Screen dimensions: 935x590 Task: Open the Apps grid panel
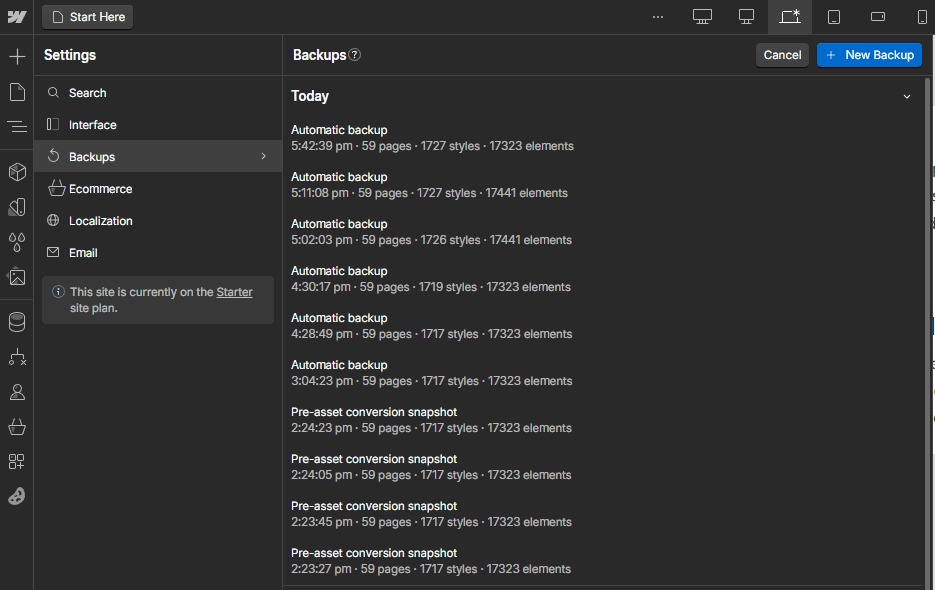pos(17,461)
